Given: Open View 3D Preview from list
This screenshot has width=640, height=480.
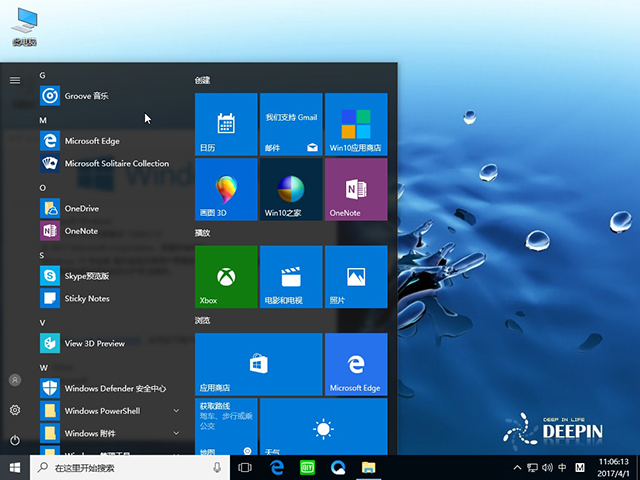Looking at the screenshot, I should pos(94,344).
